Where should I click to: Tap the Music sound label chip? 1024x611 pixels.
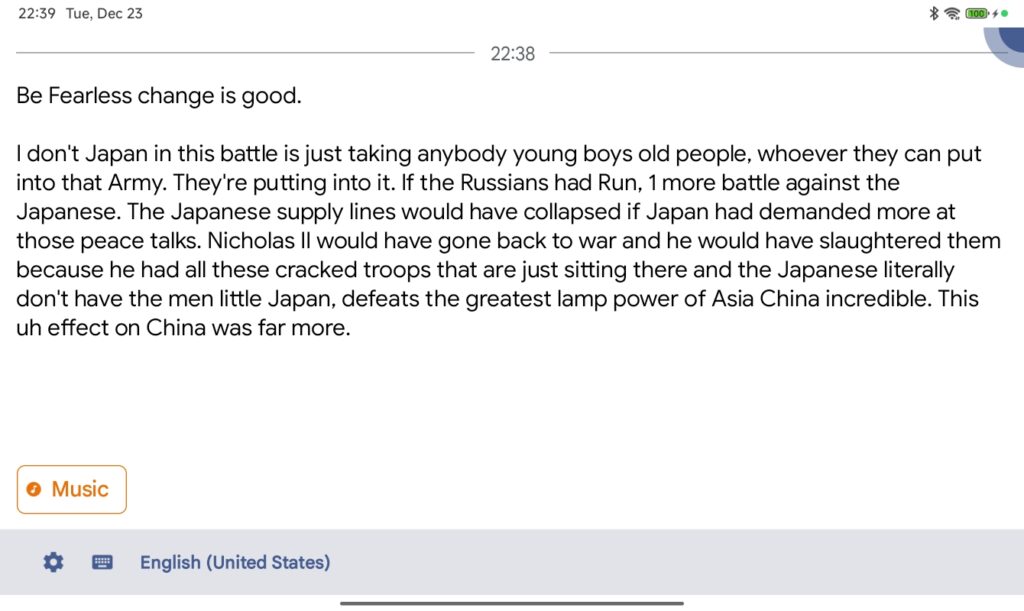click(x=72, y=489)
